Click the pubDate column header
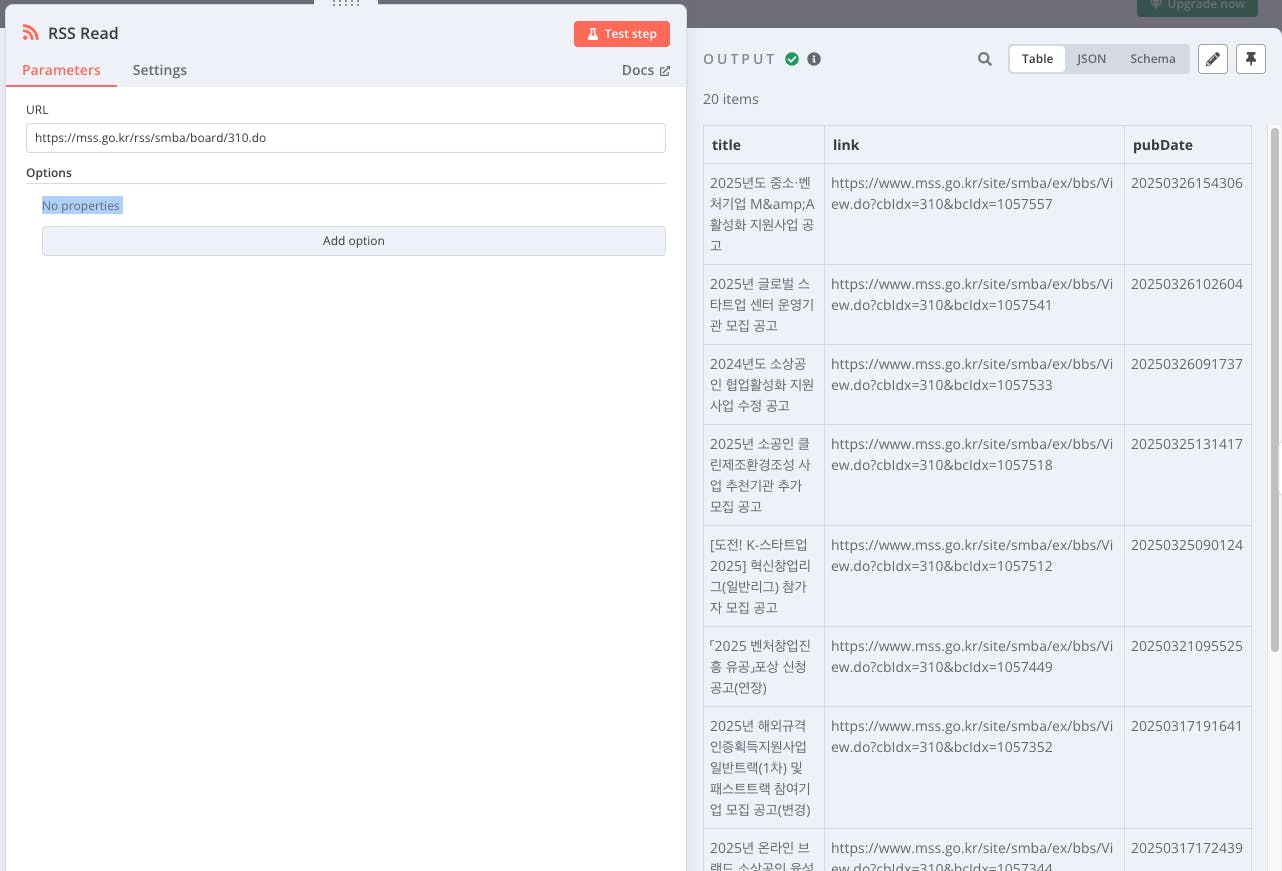 click(x=1187, y=145)
